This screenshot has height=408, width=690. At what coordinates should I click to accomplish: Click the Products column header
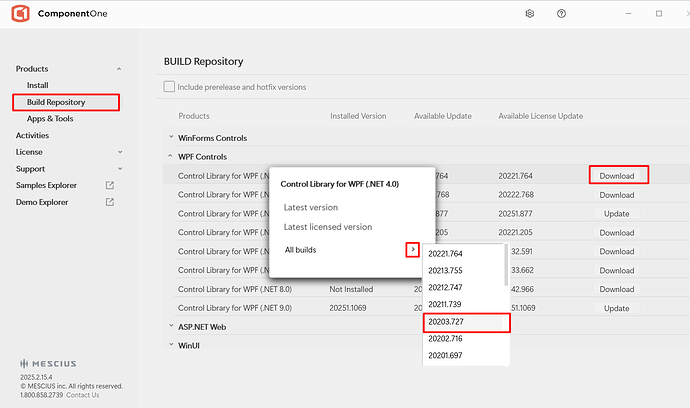[x=194, y=116]
